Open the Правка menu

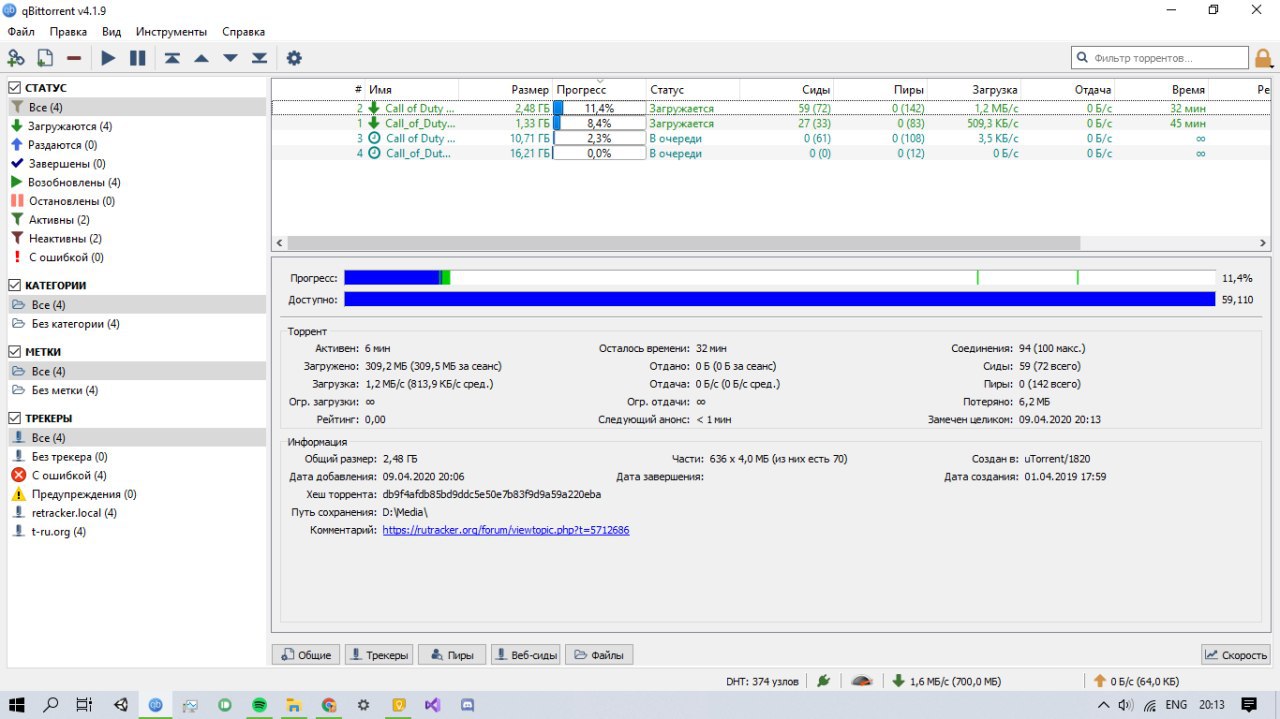tap(68, 32)
